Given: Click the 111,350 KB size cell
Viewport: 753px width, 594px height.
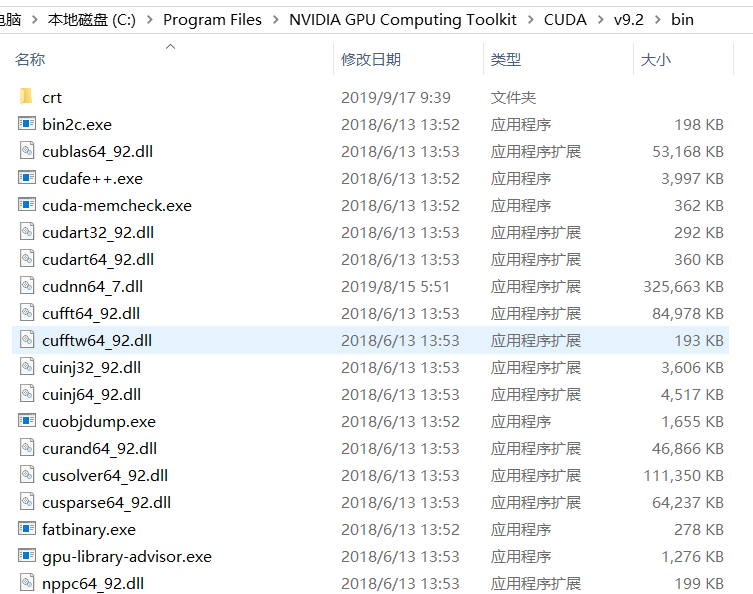Looking at the screenshot, I should click(683, 475).
